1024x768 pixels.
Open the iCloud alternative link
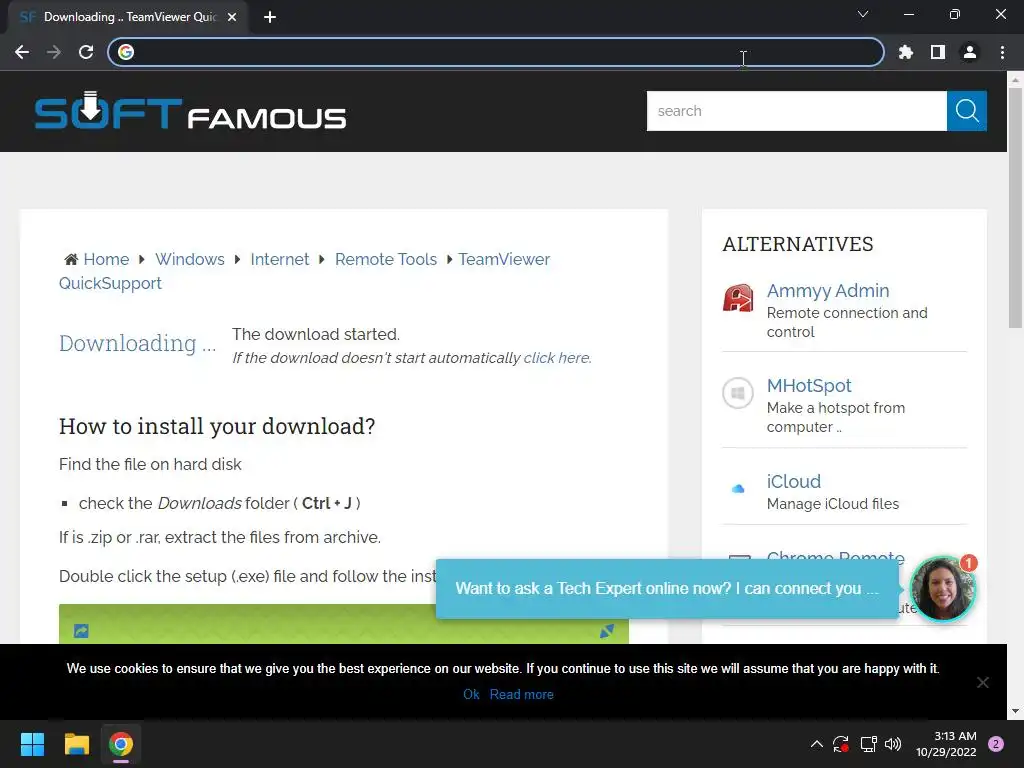[x=793, y=482]
